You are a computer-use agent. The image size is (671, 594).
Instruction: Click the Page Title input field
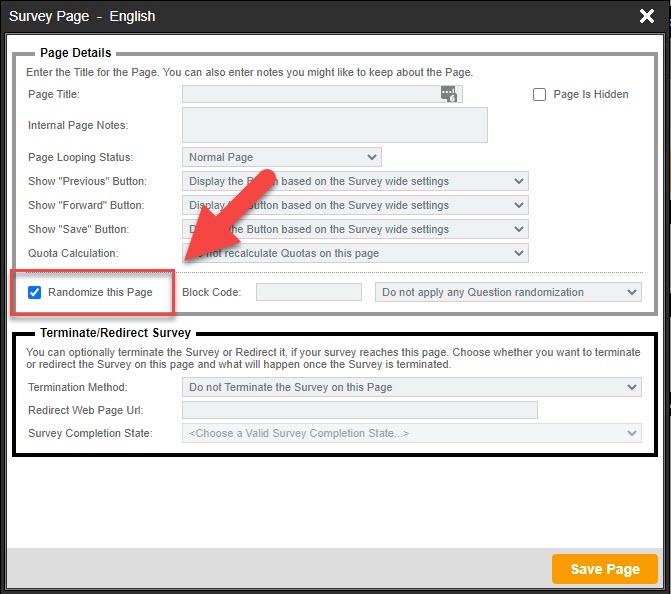click(310, 94)
